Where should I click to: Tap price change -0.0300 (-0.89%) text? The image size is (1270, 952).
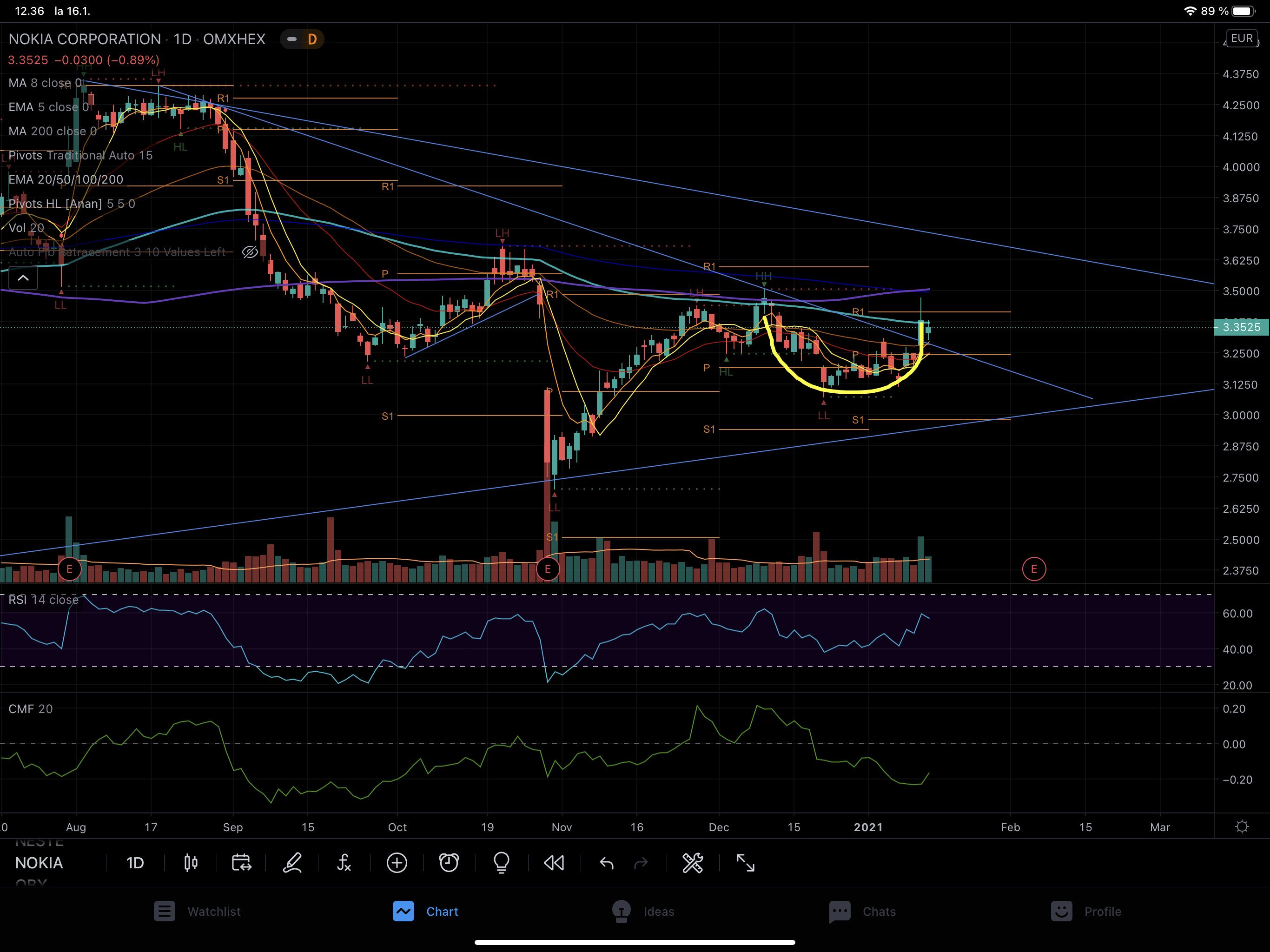coord(107,60)
